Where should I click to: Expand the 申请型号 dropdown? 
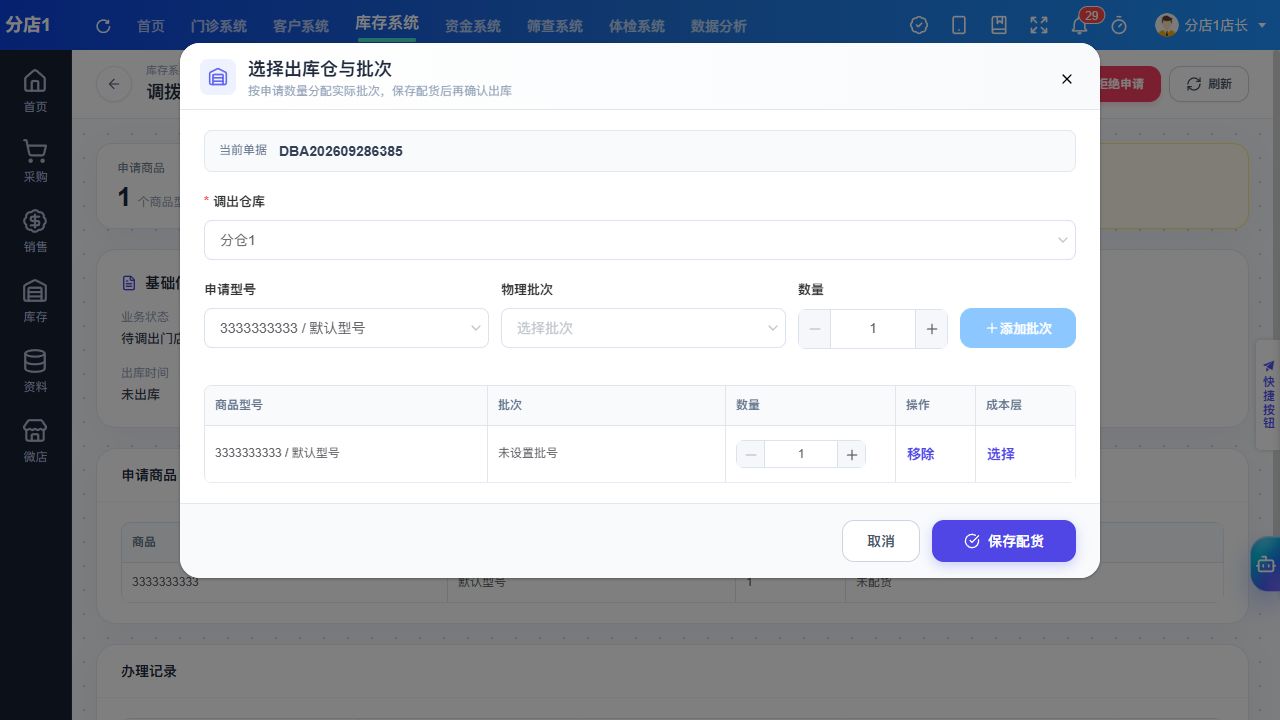tap(346, 328)
